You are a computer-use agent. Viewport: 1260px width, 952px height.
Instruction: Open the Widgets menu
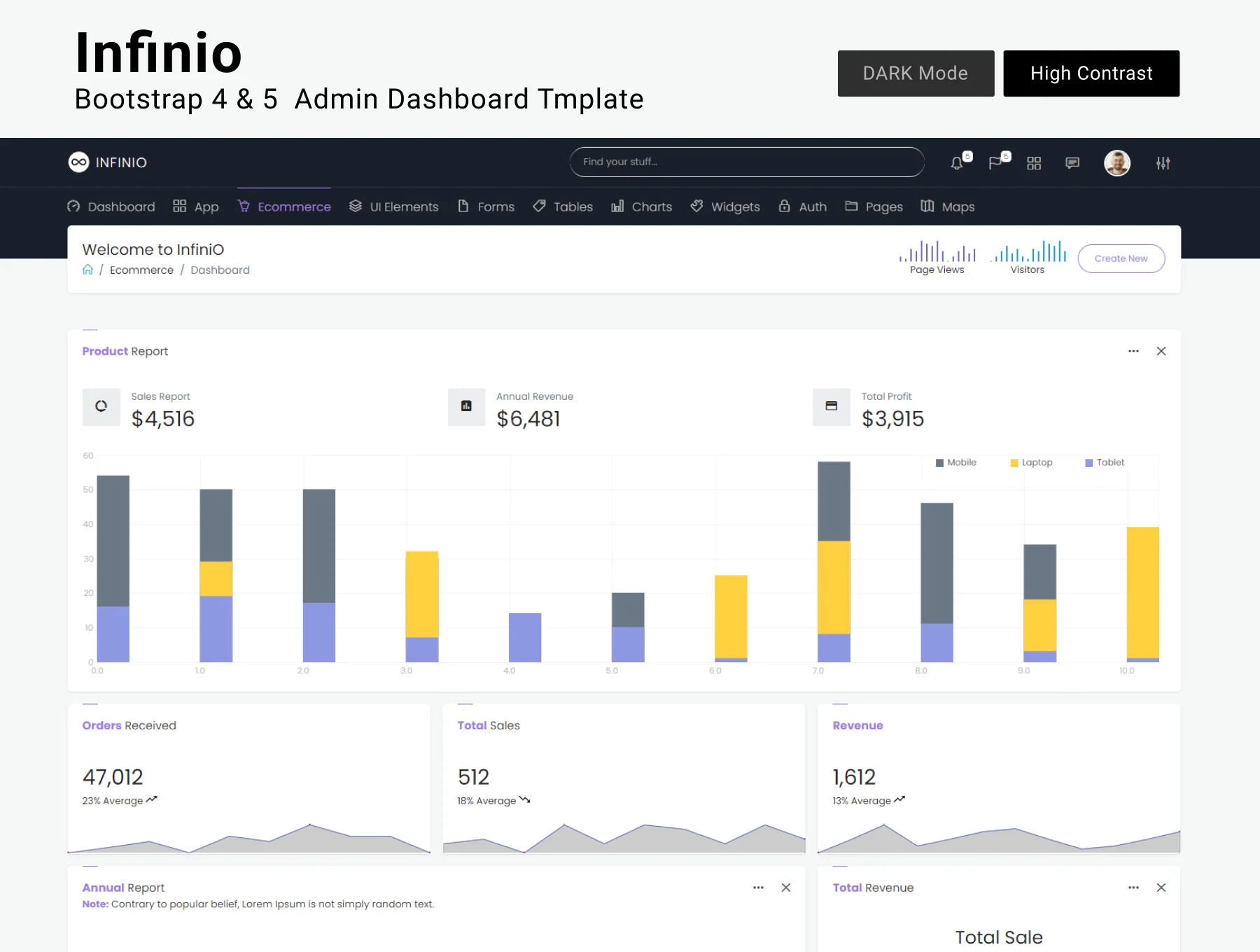(725, 206)
